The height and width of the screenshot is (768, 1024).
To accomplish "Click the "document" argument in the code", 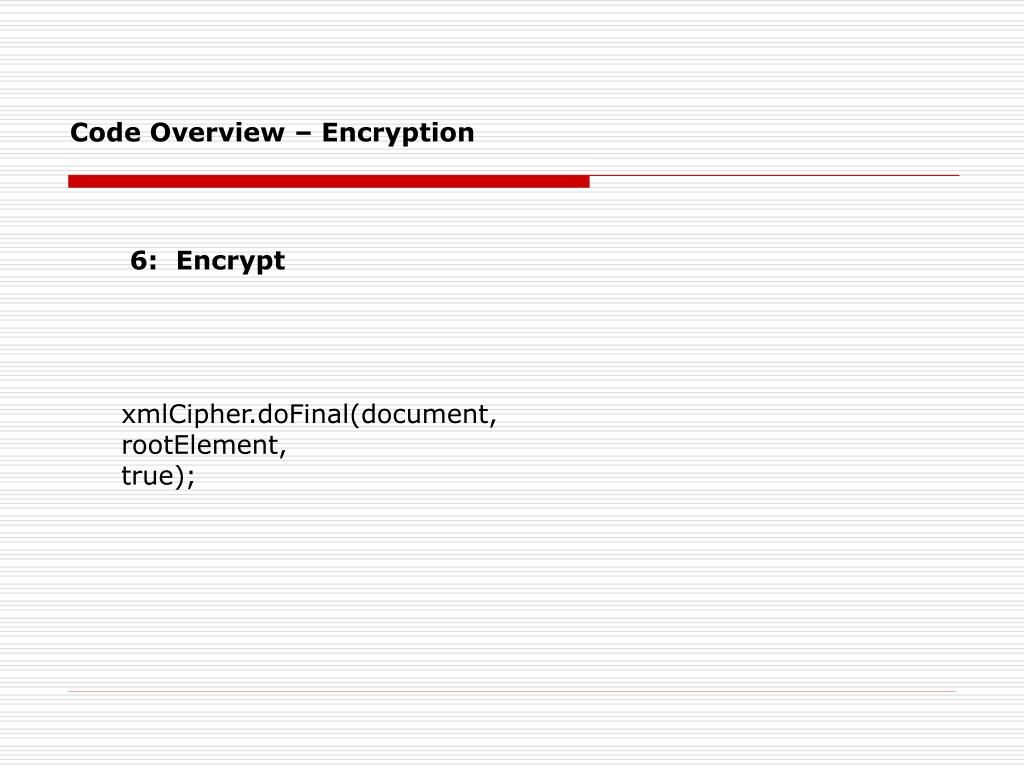I will click(x=424, y=414).
